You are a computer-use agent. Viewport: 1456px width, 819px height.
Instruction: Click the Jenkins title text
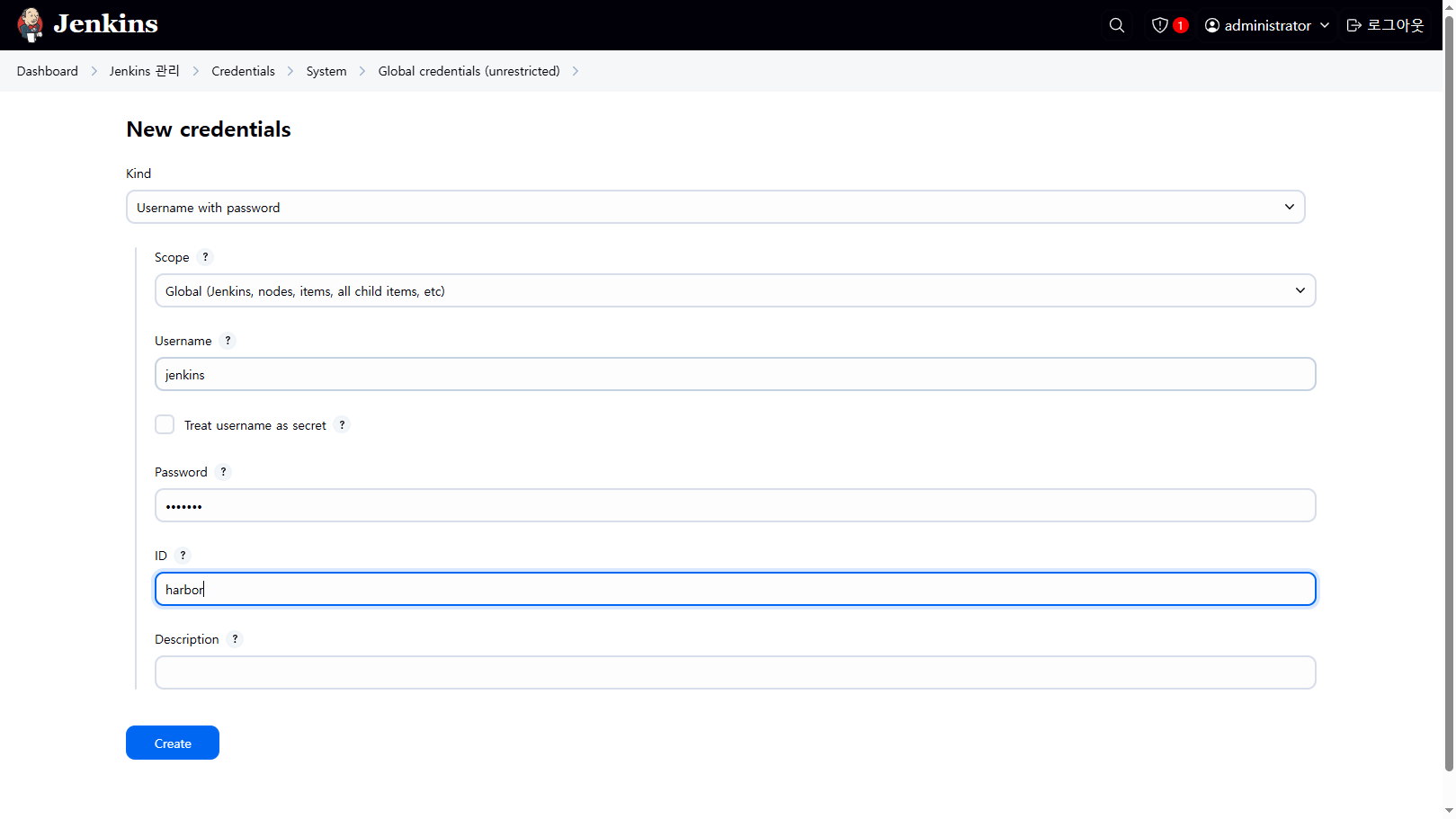(x=105, y=24)
